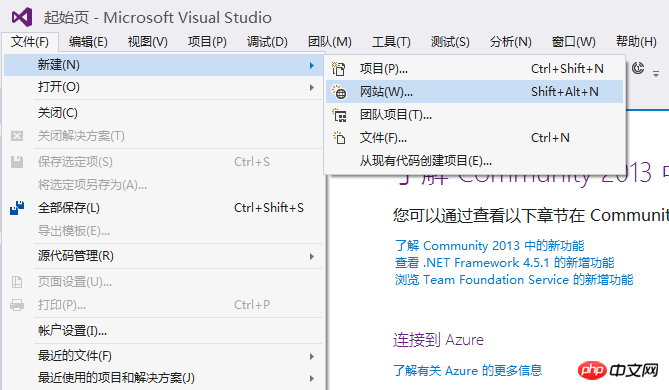The height and width of the screenshot is (390, 669).
Task: Click the team project icon beside 团队项目(T)
Action: (339, 115)
